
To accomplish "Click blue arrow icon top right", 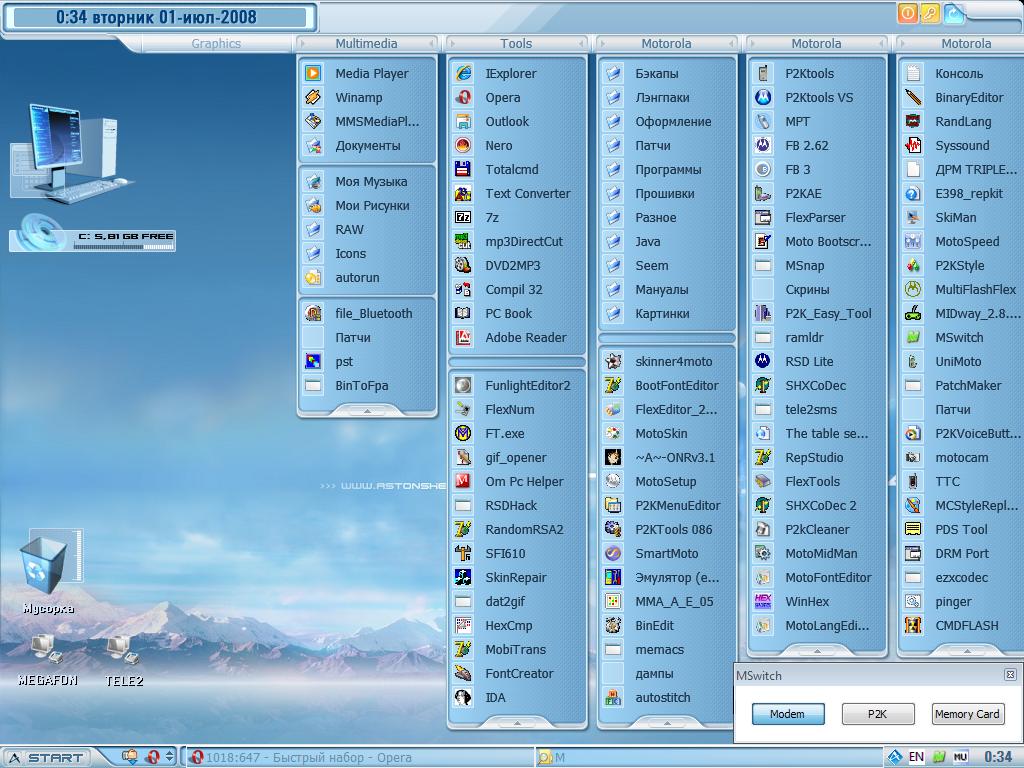I will point(953,13).
